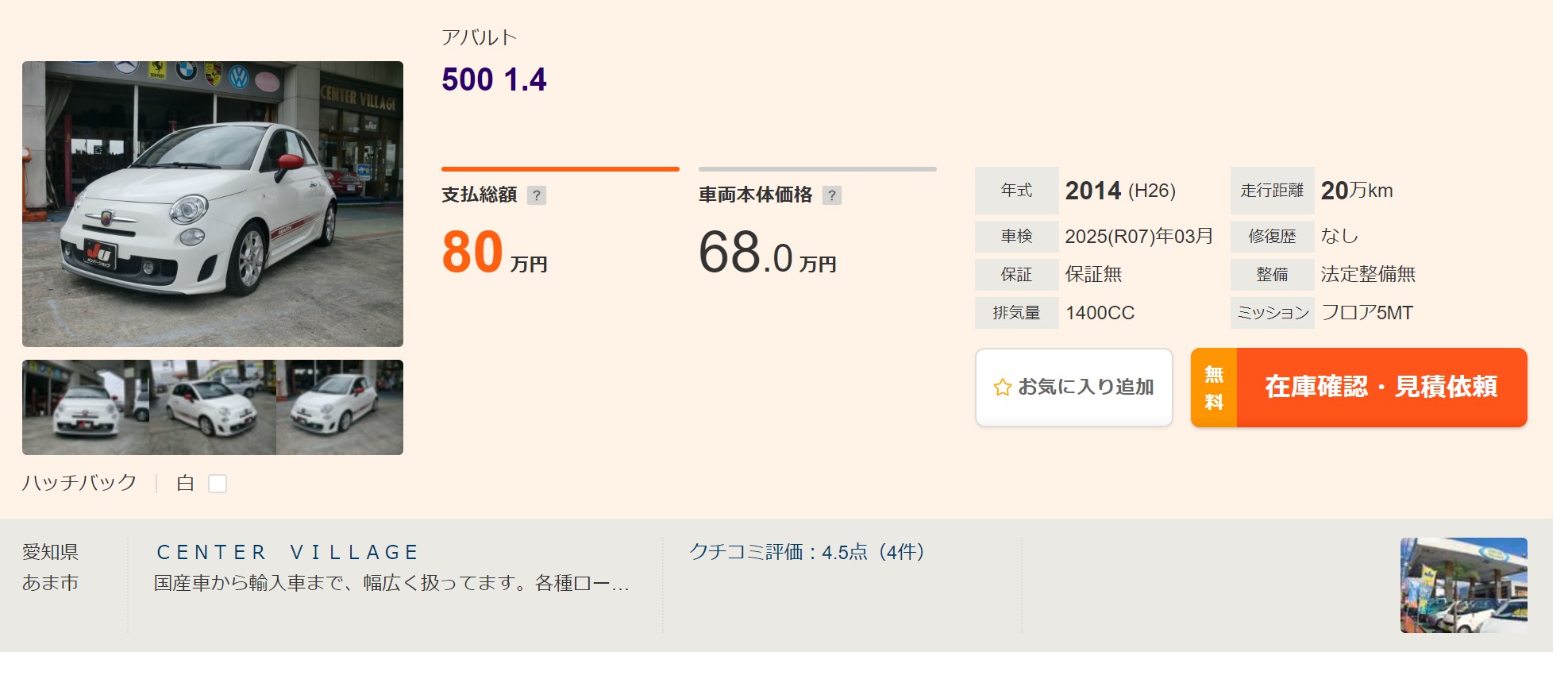Image resolution: width=1568 pixels, height=687 pixels.
Task: Click the dealer description starting 国産車から輸入車まで
Action: [x=391, y=584]
